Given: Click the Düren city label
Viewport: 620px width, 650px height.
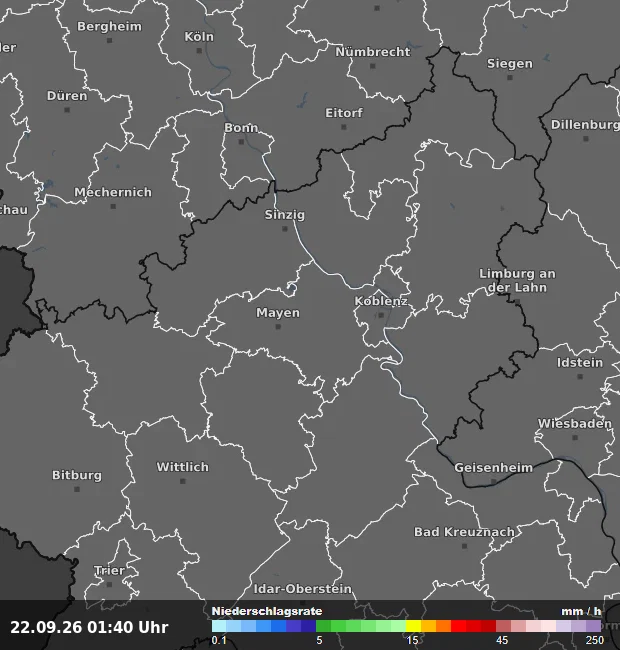Looking at the screenshot, I should click(x=67, y=96).
